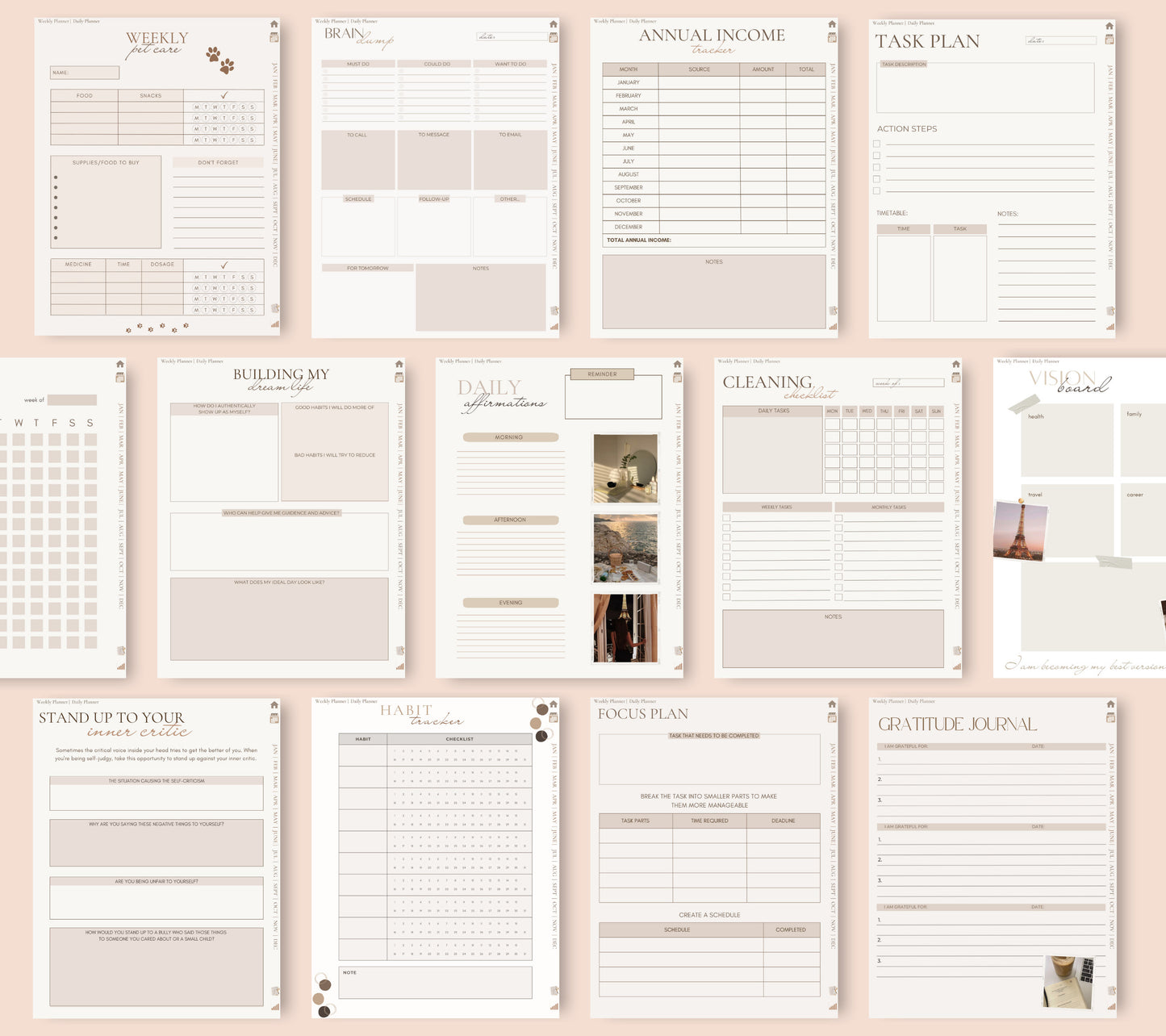
Task: Click bar chart icon on Focus Plan page
Action: pos(832,1006)
